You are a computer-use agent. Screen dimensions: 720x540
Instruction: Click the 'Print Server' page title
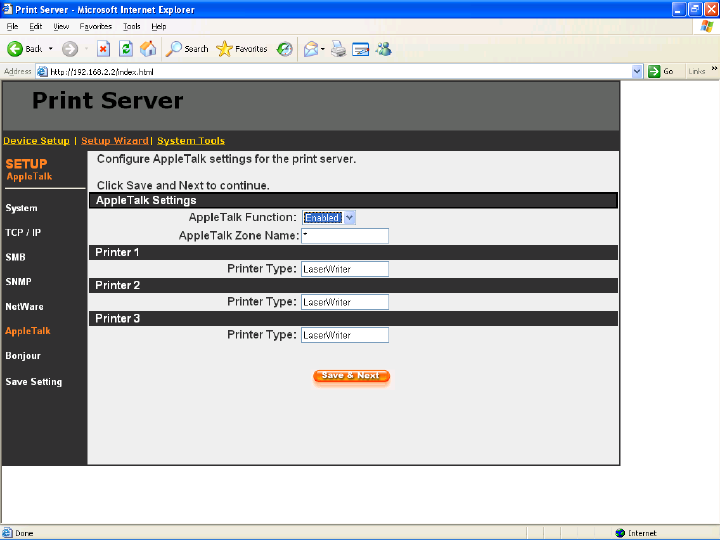(x=108, y=100)
